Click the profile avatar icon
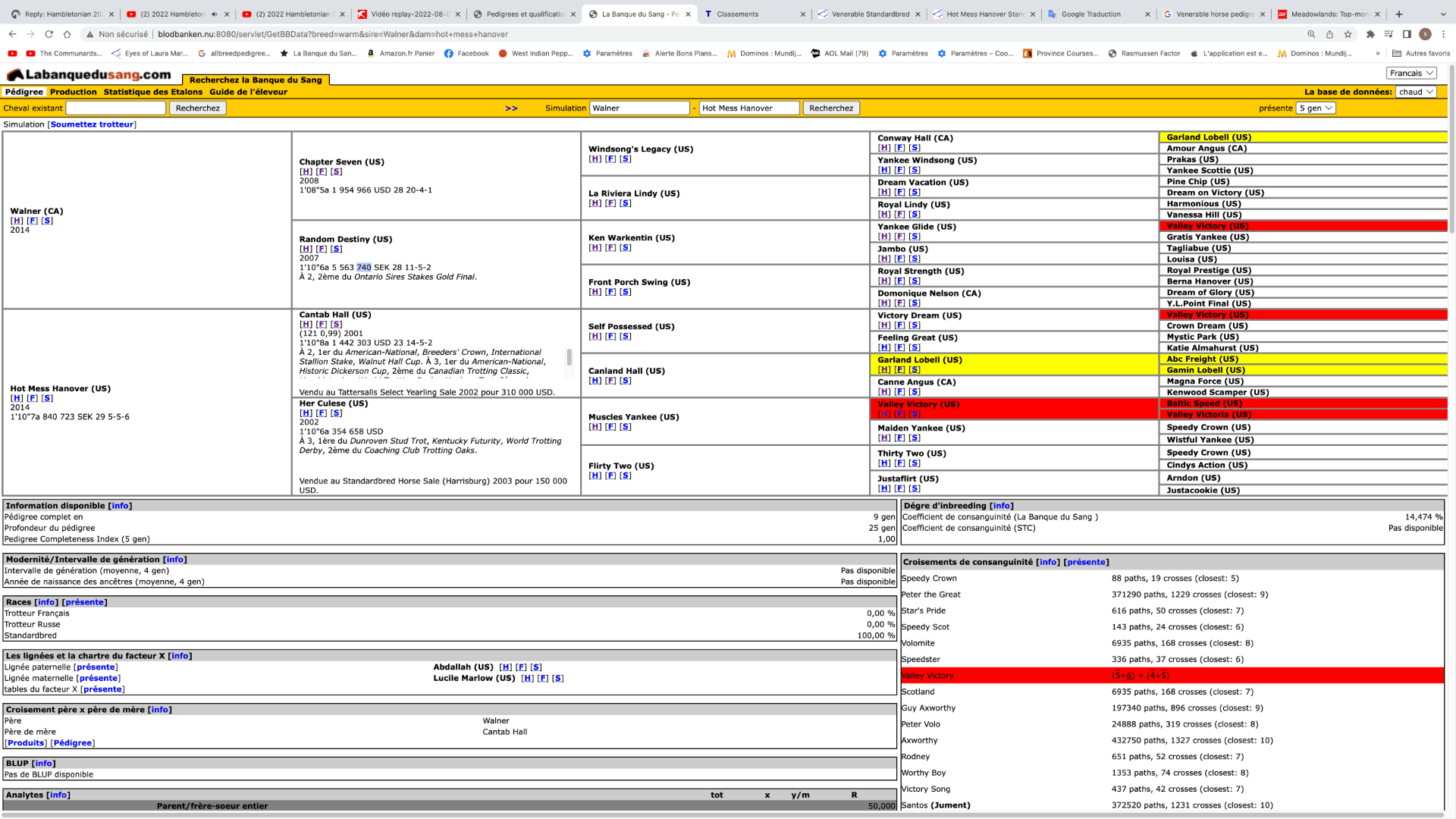The height and width of the screenshot is (819, 1456). (1425, 34)
